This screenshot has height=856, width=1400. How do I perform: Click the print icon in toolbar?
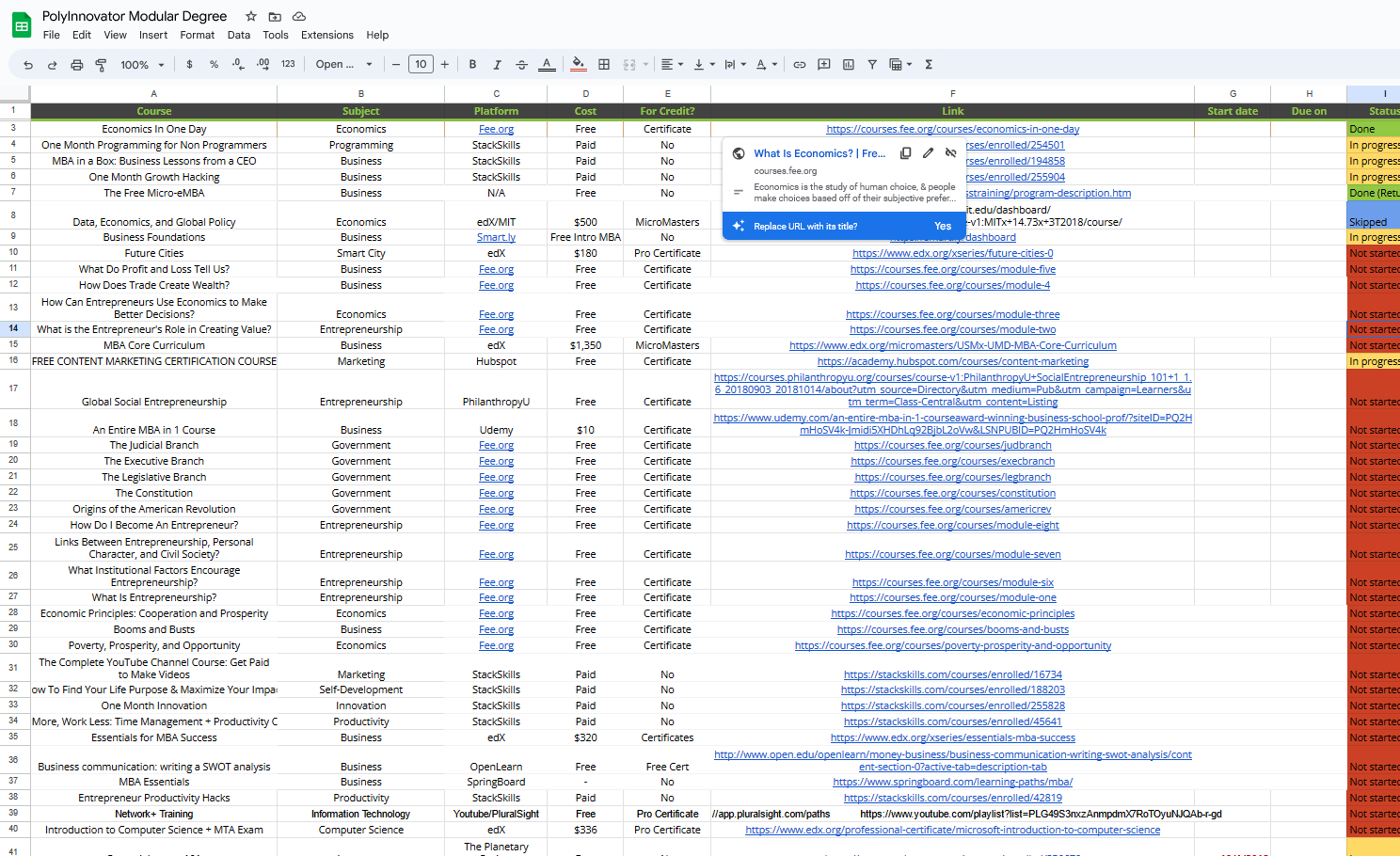coord(77,65)
